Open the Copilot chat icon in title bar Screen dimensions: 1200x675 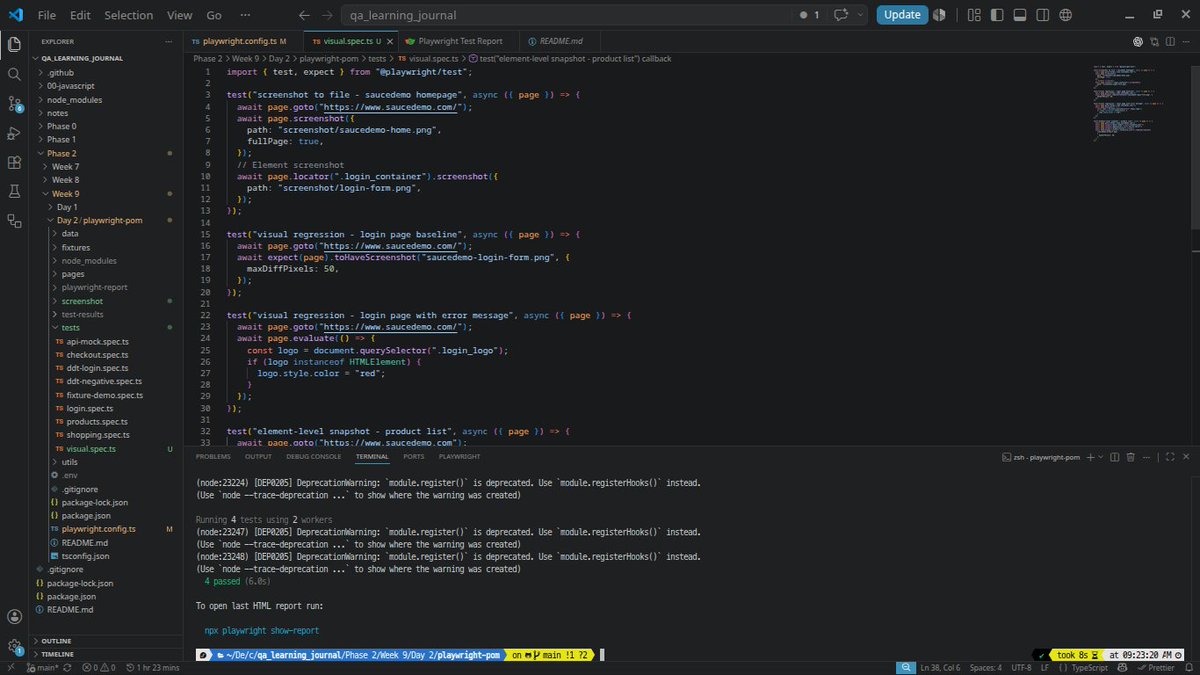click(840, 15)
